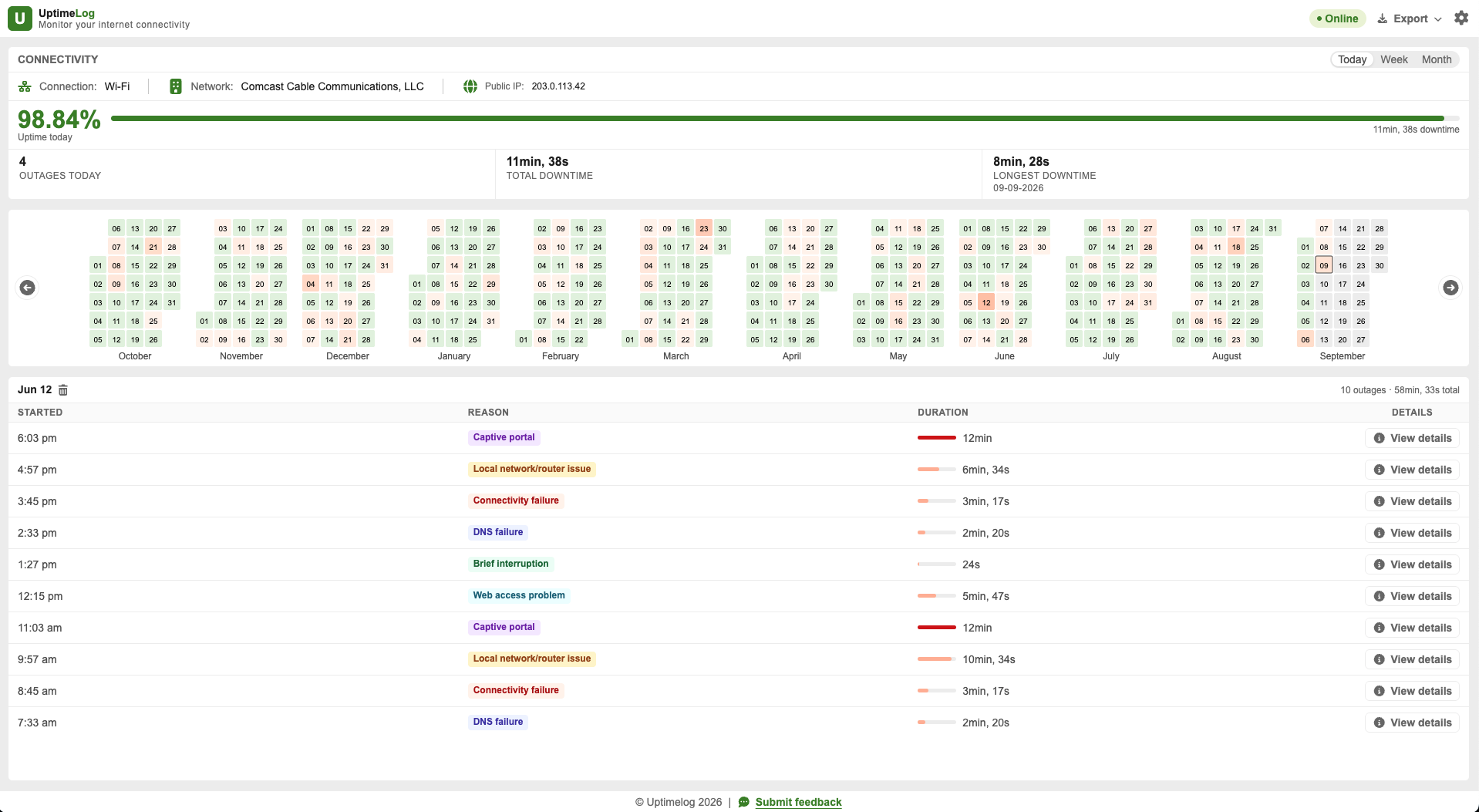View details for 1:27 pm outage
This screenshot has width=1479, height=812.
coord(1412,564)
